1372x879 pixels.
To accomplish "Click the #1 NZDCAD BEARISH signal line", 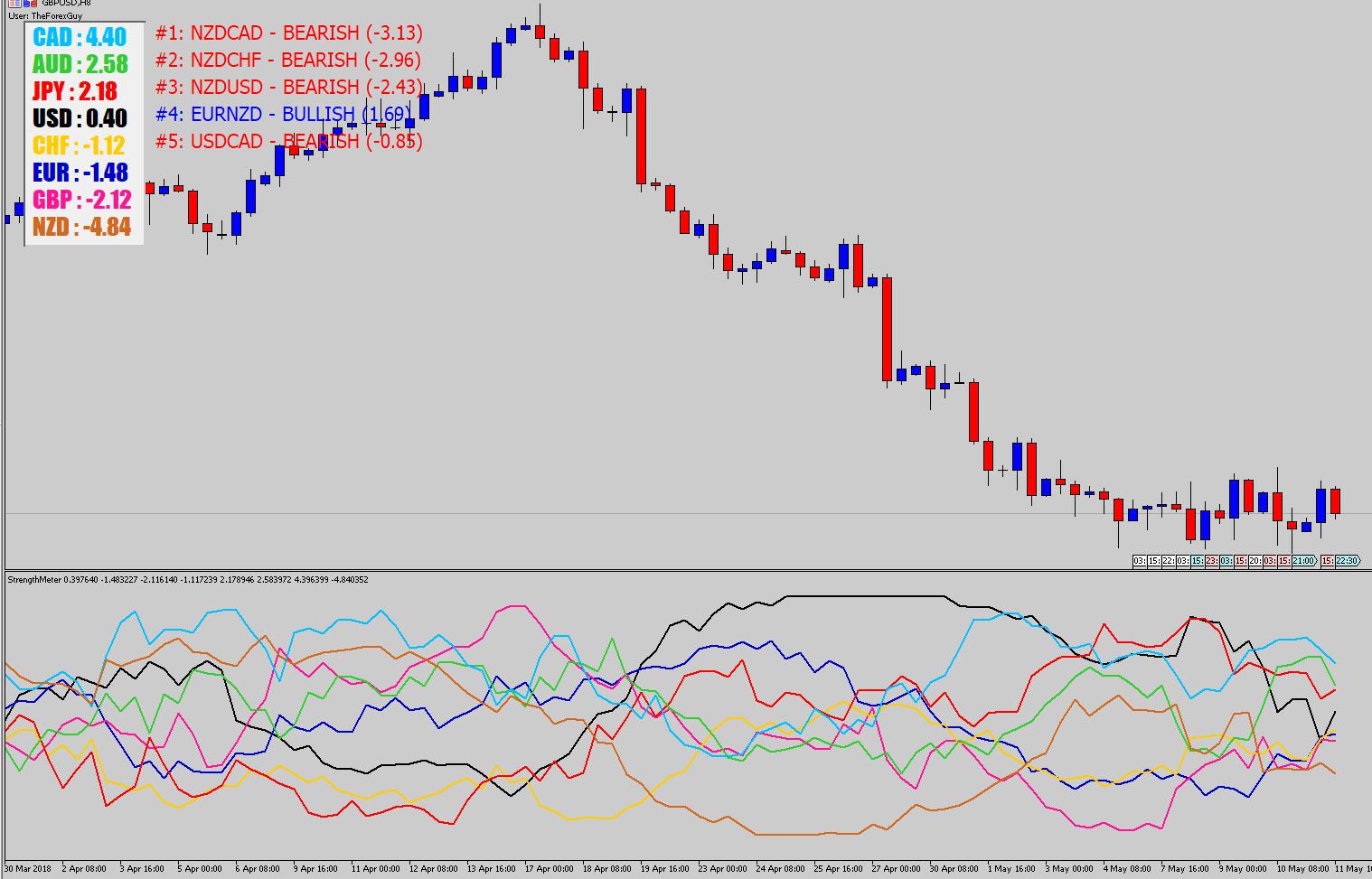I will pyautogui.click(x=289, y=33).
